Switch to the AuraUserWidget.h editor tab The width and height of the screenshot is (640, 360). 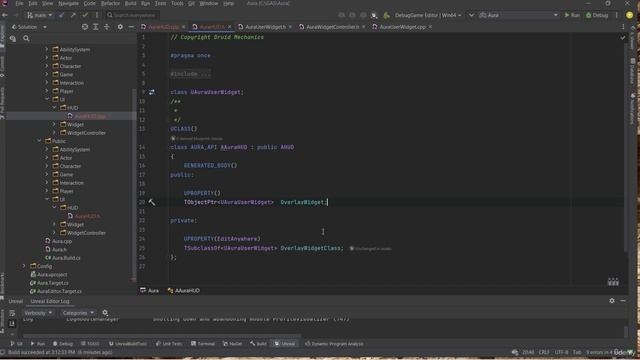point(265,27)
